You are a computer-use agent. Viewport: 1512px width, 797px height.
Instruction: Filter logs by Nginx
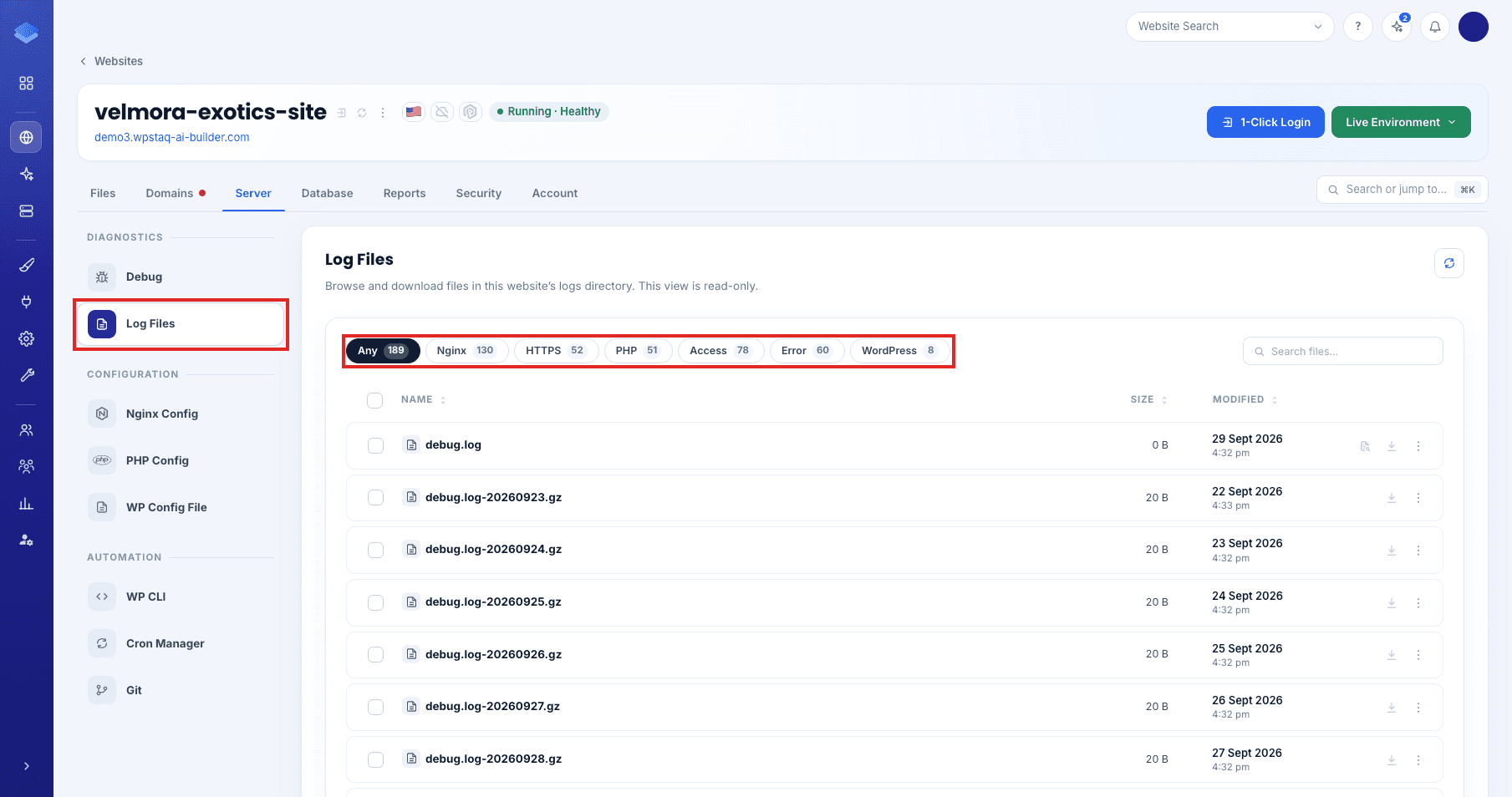[466, 351]
